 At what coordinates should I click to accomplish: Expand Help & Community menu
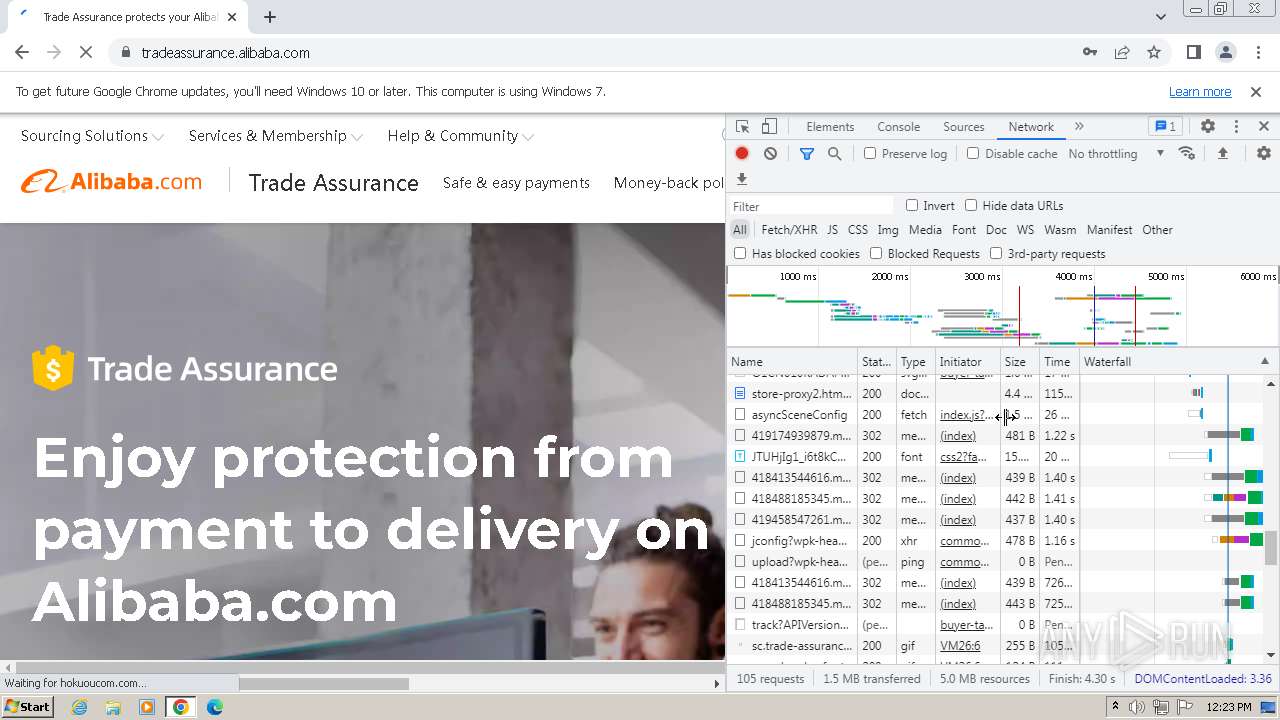pyautogui.click(x=461, y=136)
